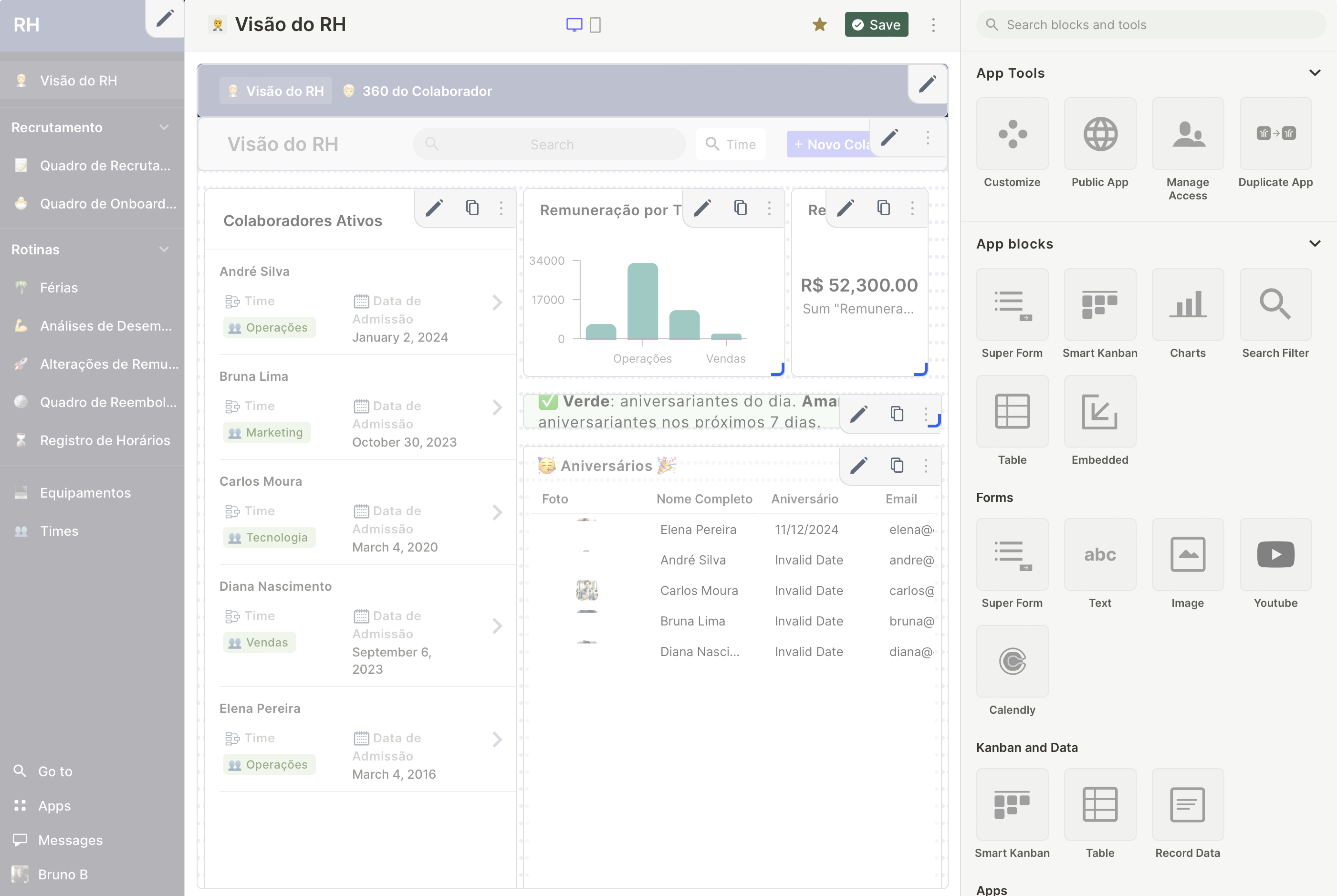Click the Time filter field
Image resolution: width=1337 pixels, height=896 pixels.
point(731,144)
